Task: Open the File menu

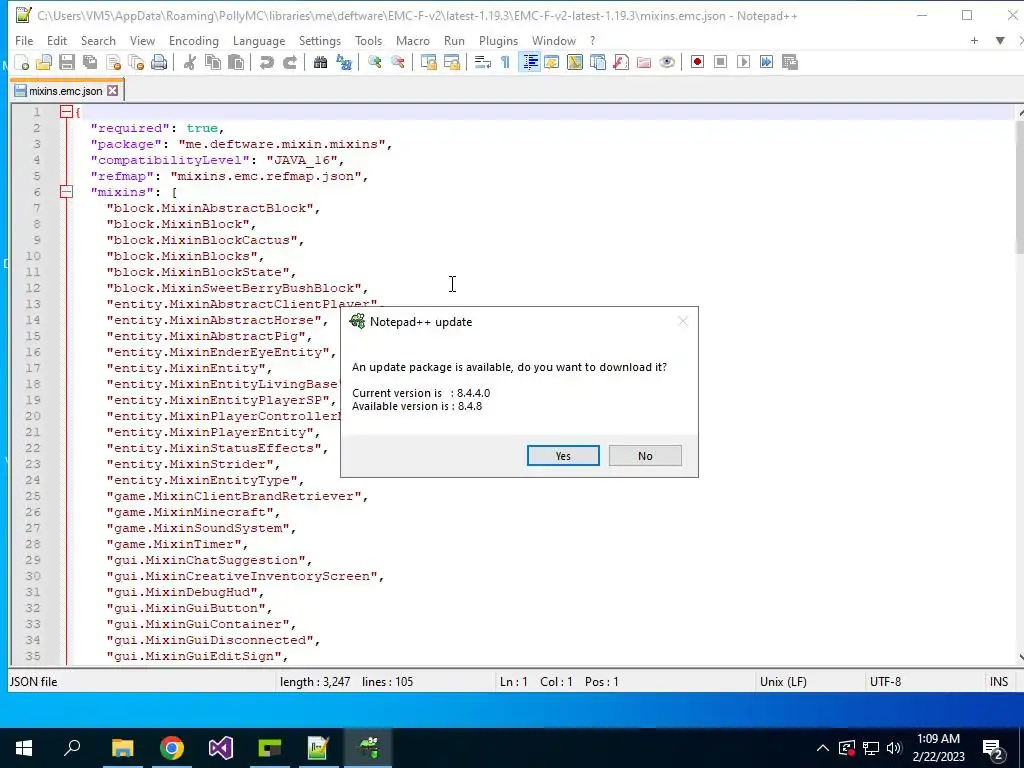Action: [24, 40]
